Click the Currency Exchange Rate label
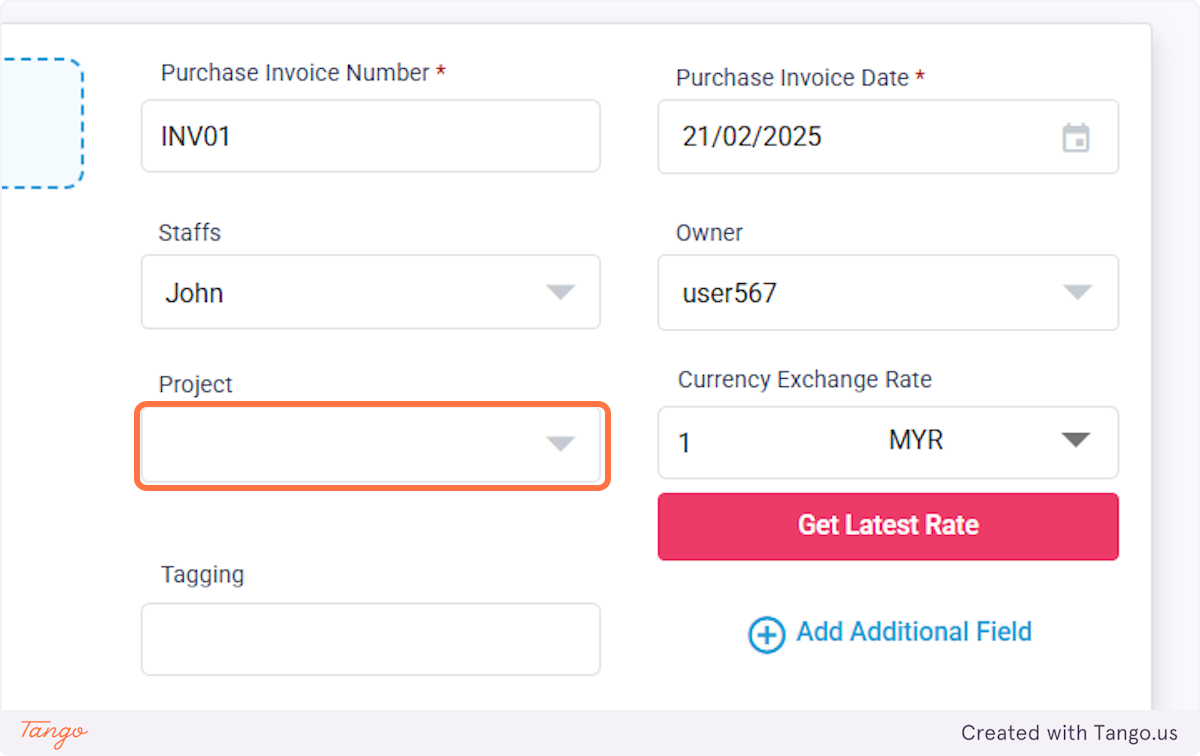The width and height of the screenshot is (1200, 756). point(805,380)
